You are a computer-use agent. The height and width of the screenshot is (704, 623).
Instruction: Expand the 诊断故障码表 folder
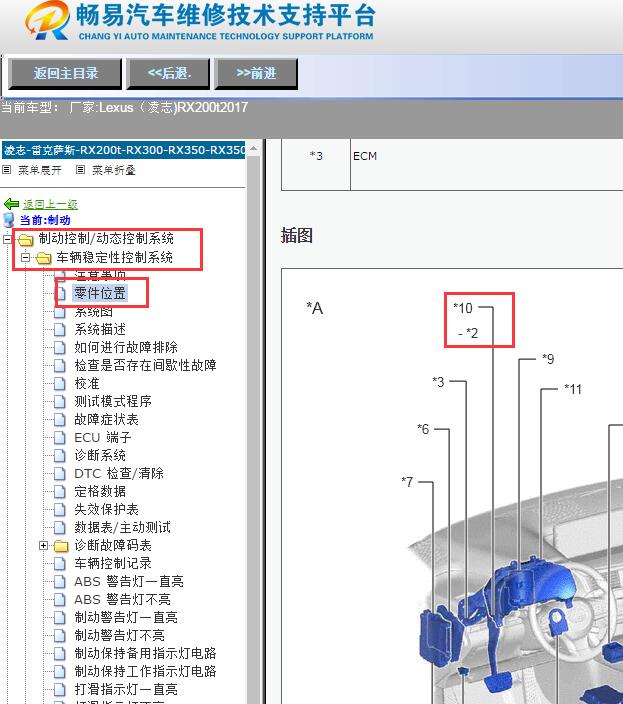[44, 546]
